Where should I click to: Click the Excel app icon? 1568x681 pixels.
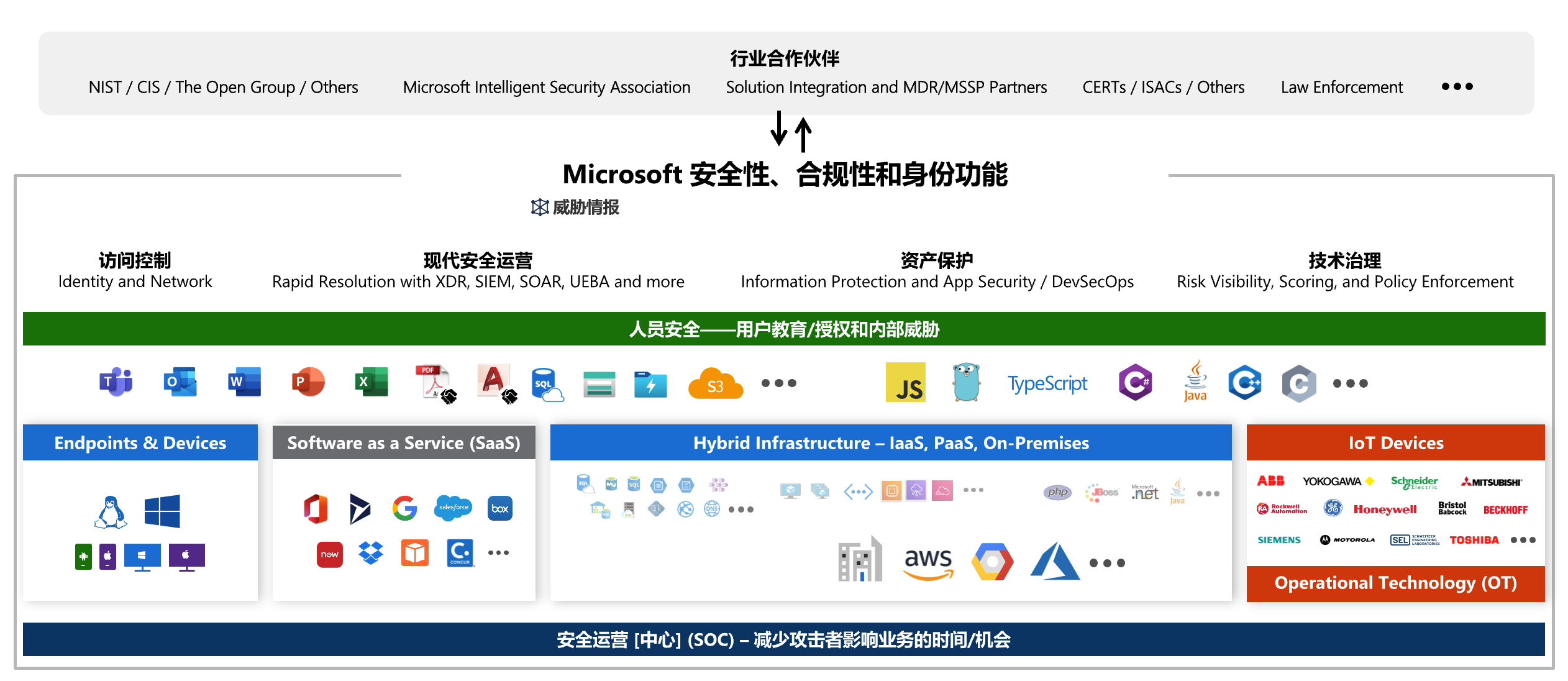click(371, 382)
